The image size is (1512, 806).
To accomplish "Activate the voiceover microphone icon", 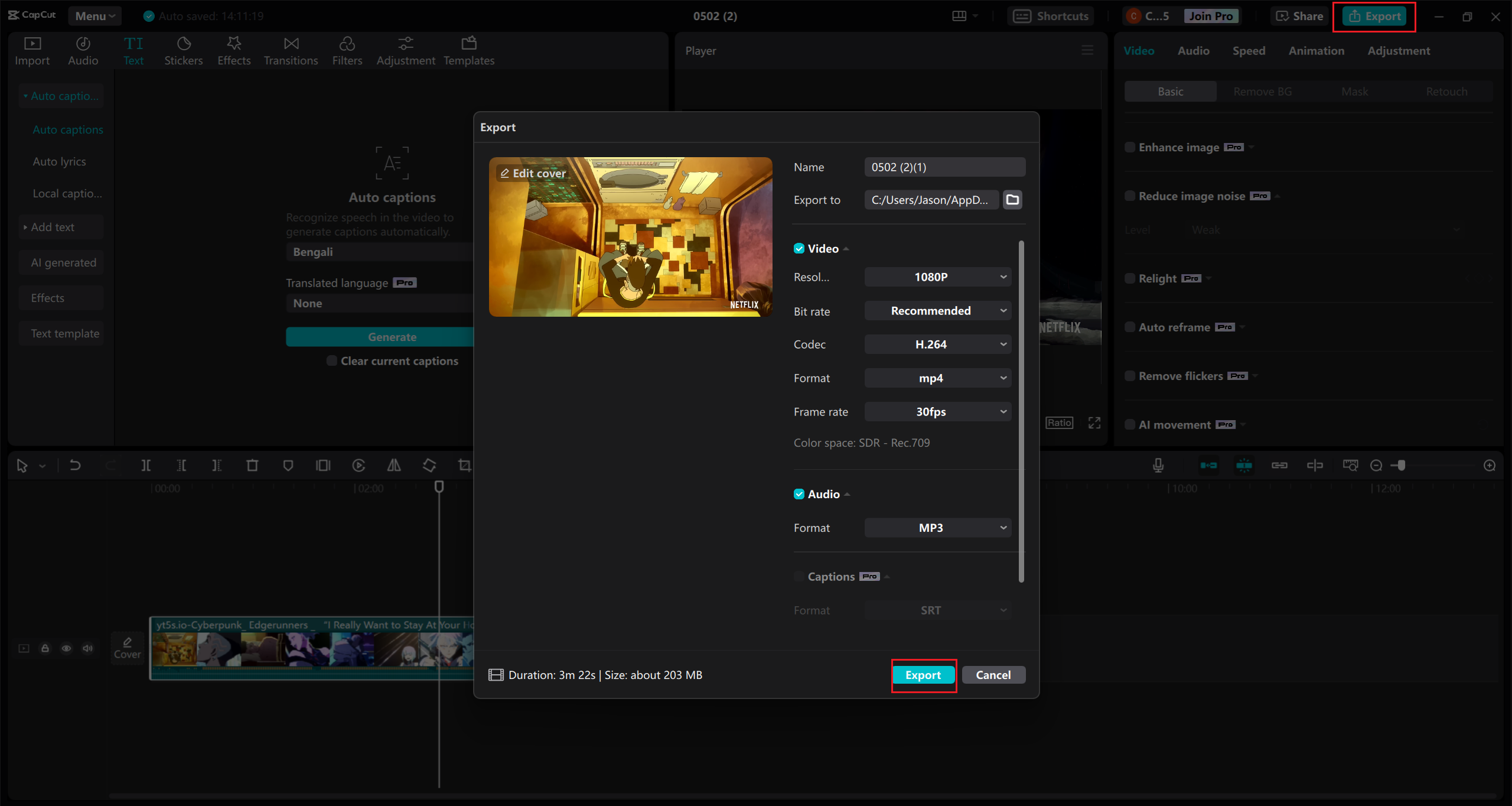I will 1158,465.
